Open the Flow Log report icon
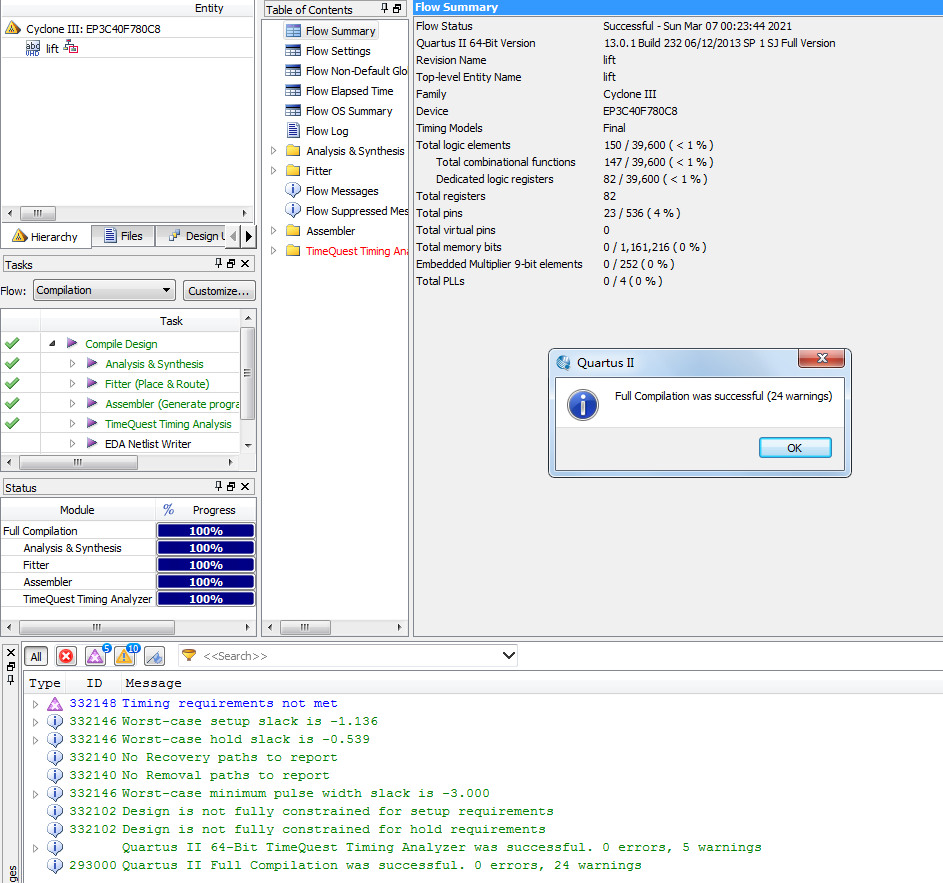Image resolution: width=943 pixels, height=883 pixels. click(293, 131)
